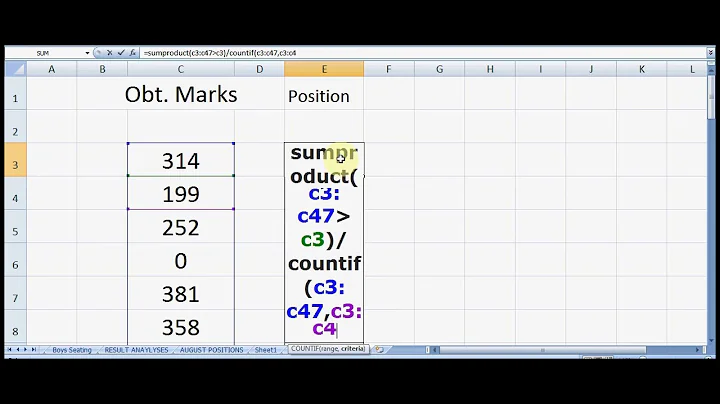Select column C header
This screenshot has height=404, width=720.
[181, 69]
